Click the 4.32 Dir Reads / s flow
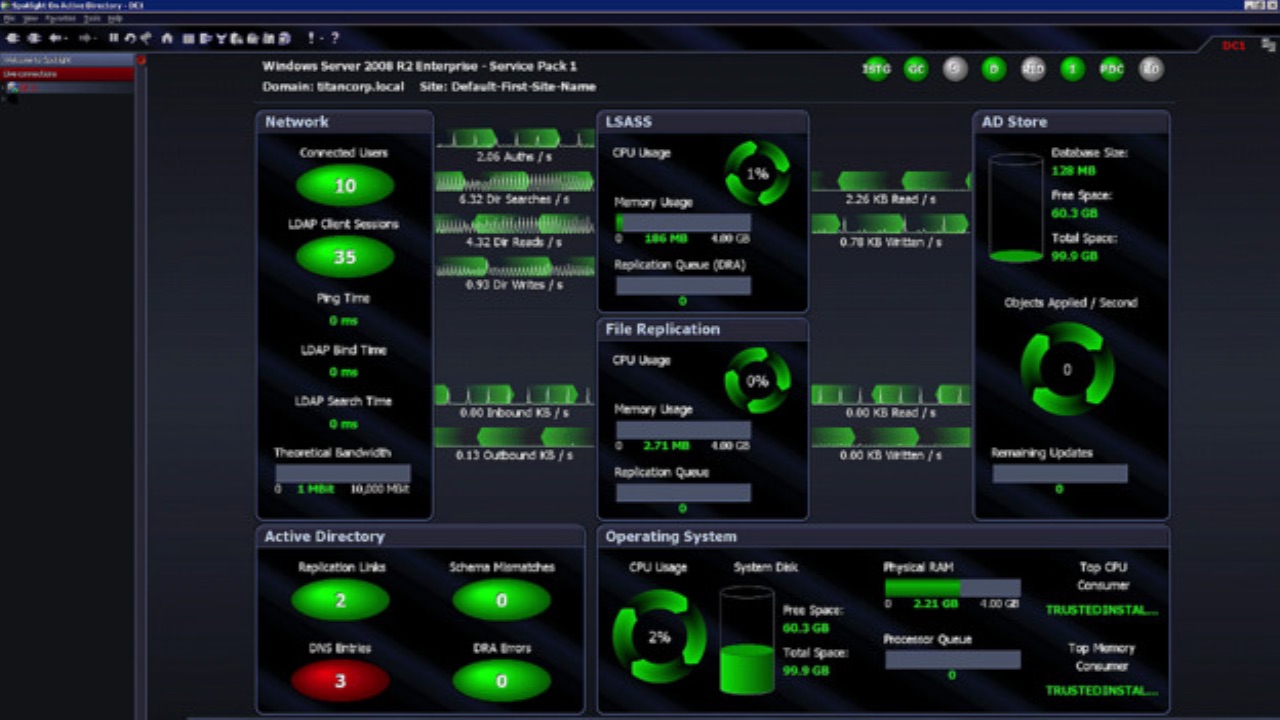 click(x=515, y=231)
